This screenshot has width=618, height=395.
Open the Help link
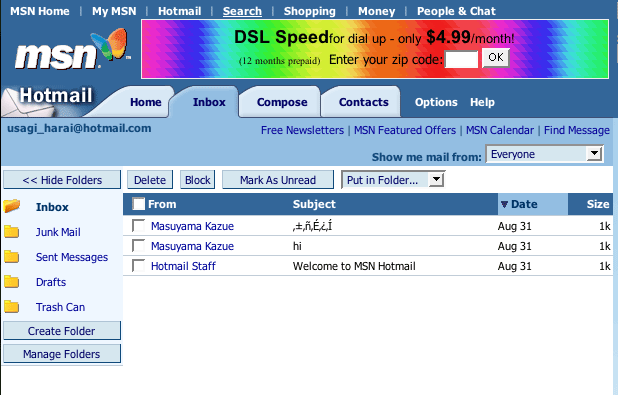coord(482,102)
